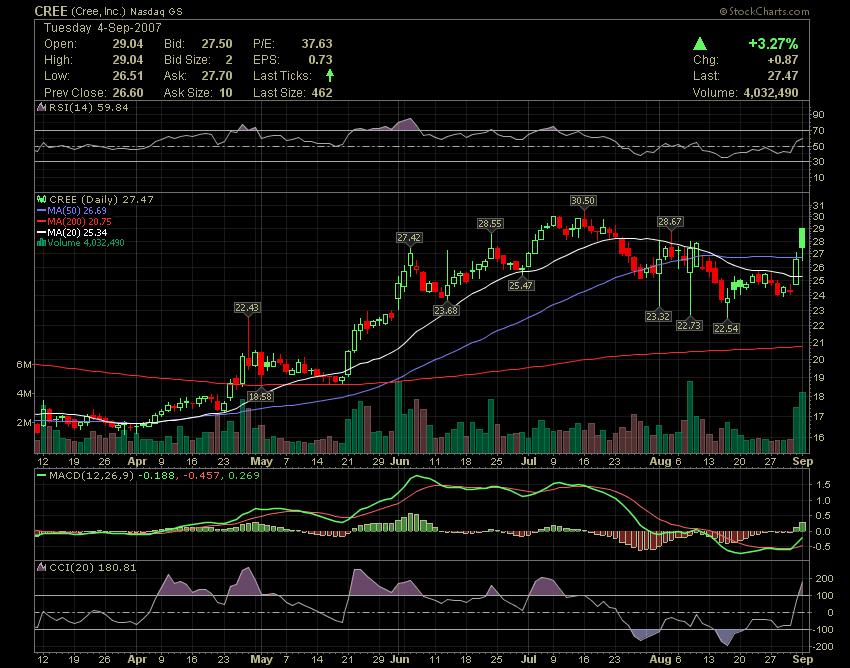Click the tall green last candlestick
This screenshot has width=850, height=668.
click(x=802, y=239)
